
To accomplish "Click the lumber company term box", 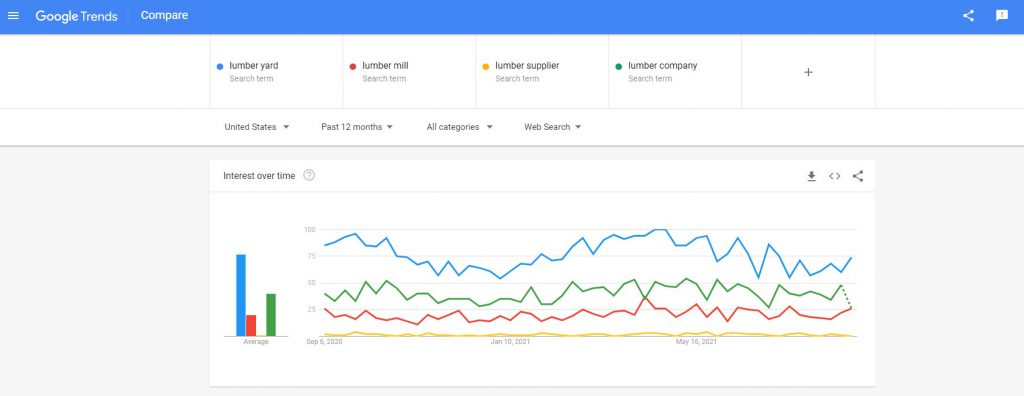I will [x=675, y=72].
